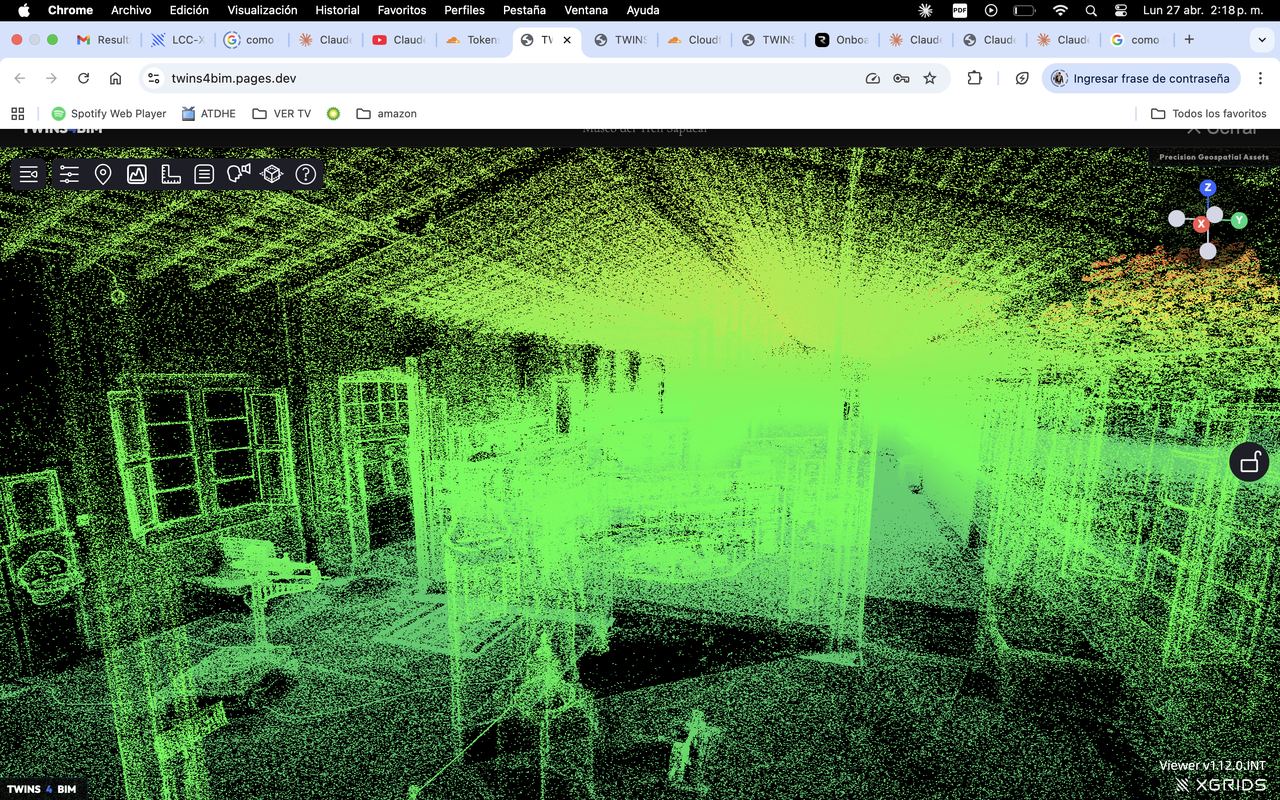
Task: Select the 3D bounding box tool
Action: [272, 175]
